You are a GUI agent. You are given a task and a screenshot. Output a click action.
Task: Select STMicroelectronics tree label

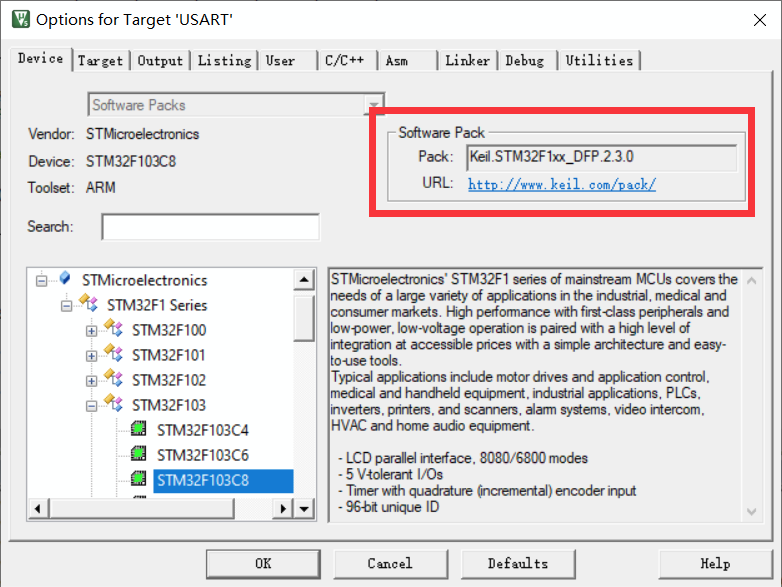(x=145, y=280)
